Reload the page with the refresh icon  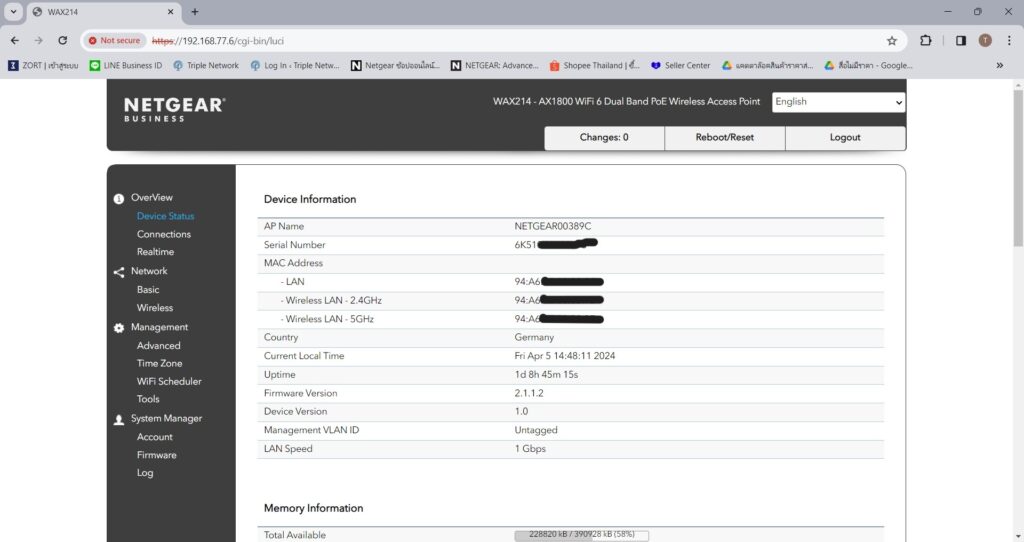point(63,40)
